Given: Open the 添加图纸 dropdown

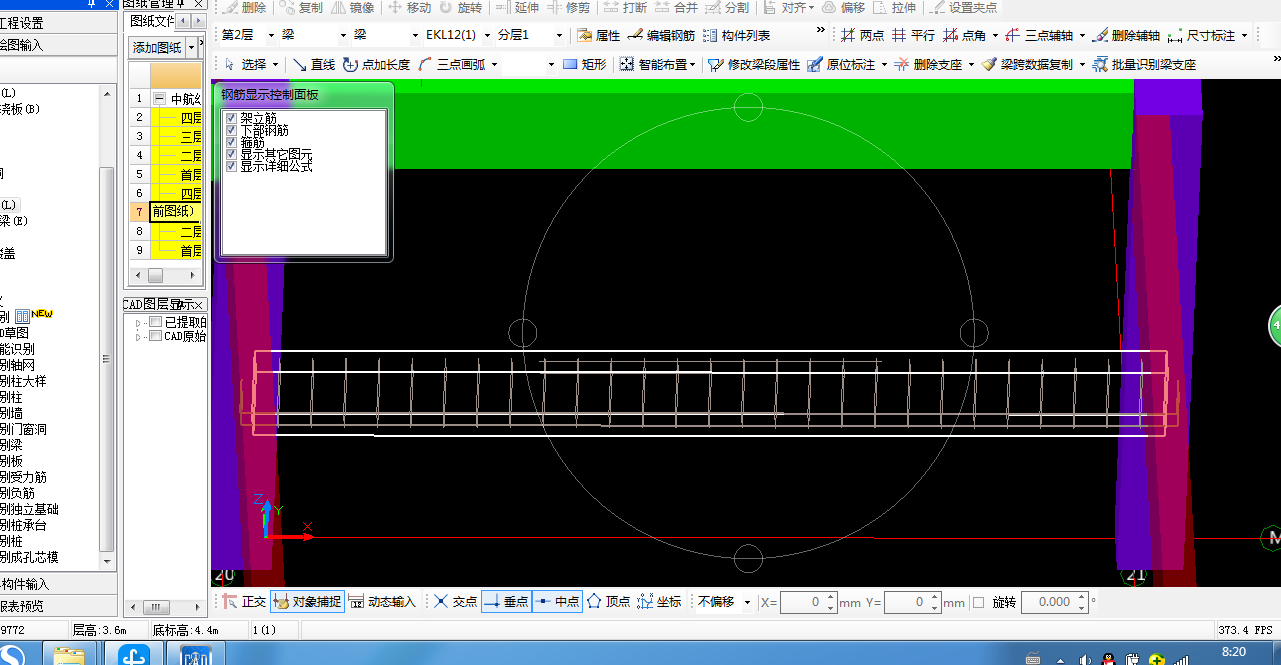Looking at the screenshot, I should (191, 47).
